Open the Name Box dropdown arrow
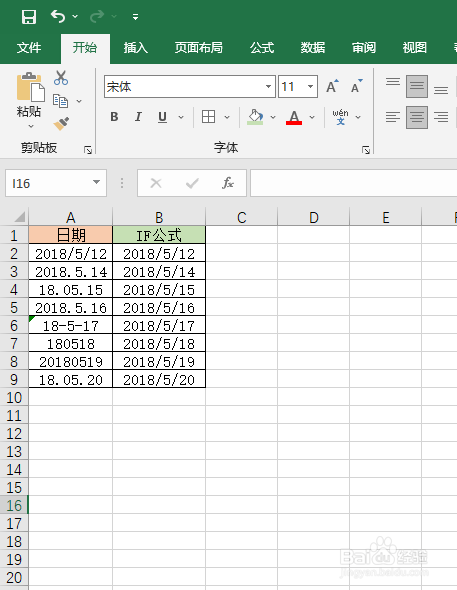The height and width of the screenshot is (590, 457). point(97,182)
